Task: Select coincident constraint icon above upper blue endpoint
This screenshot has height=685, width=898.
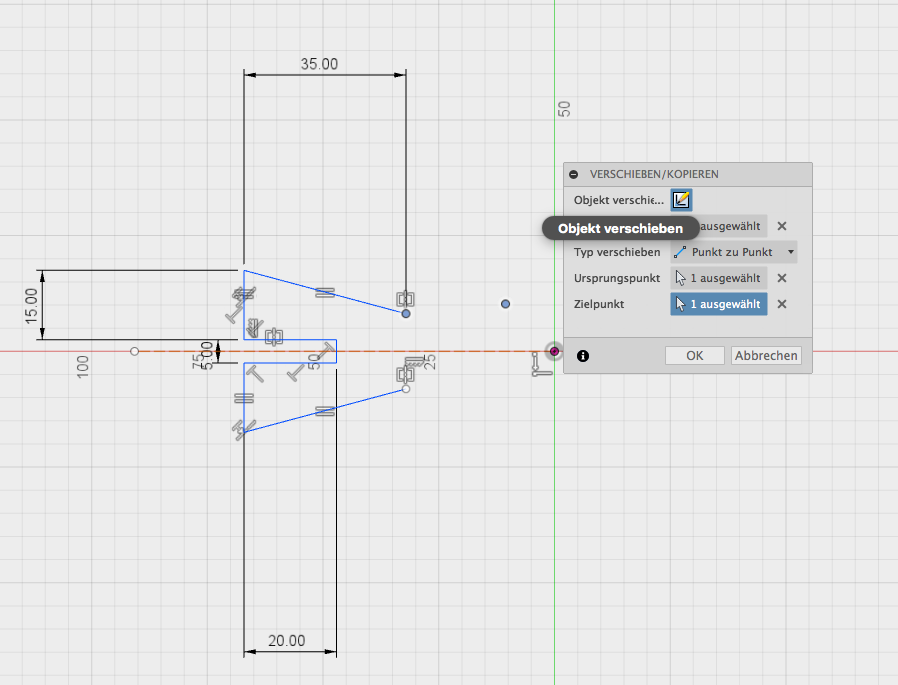Action: point(405,299)
